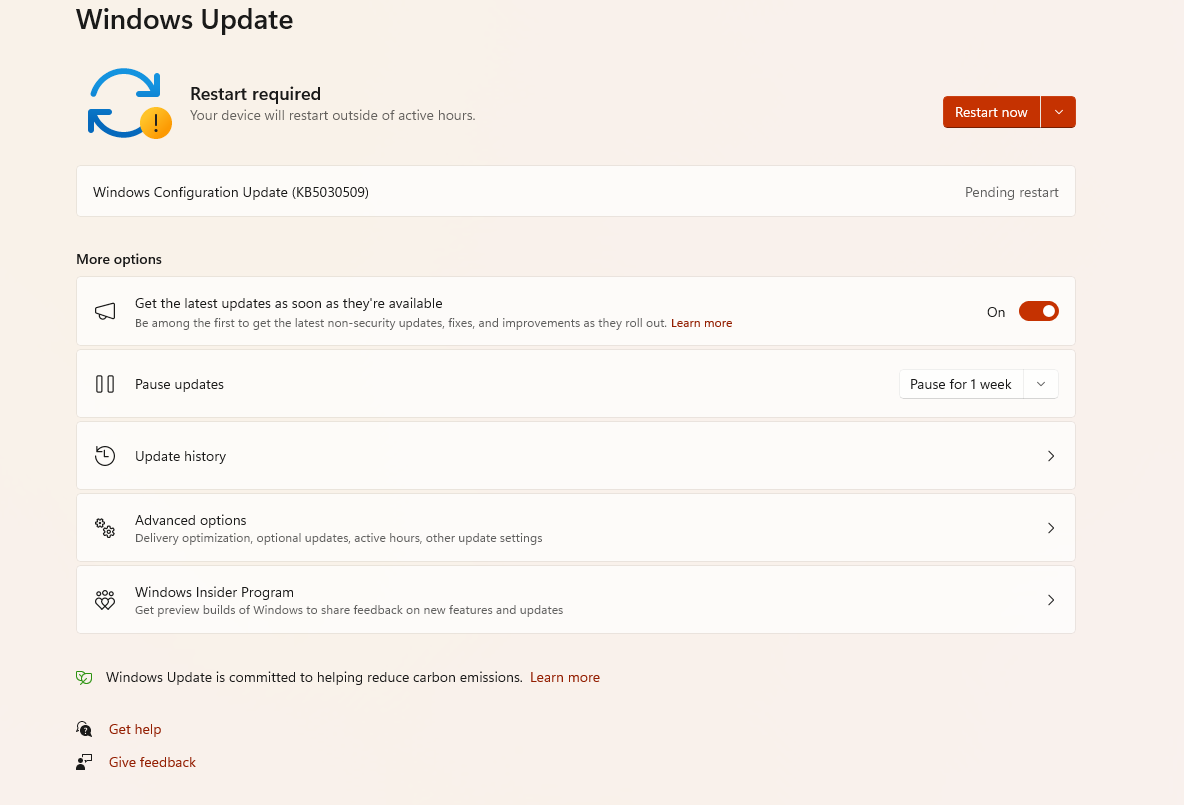
Task: Click the Windows Insider Program hearts icon
Action: pyautogui.click(x=105, y=600)
